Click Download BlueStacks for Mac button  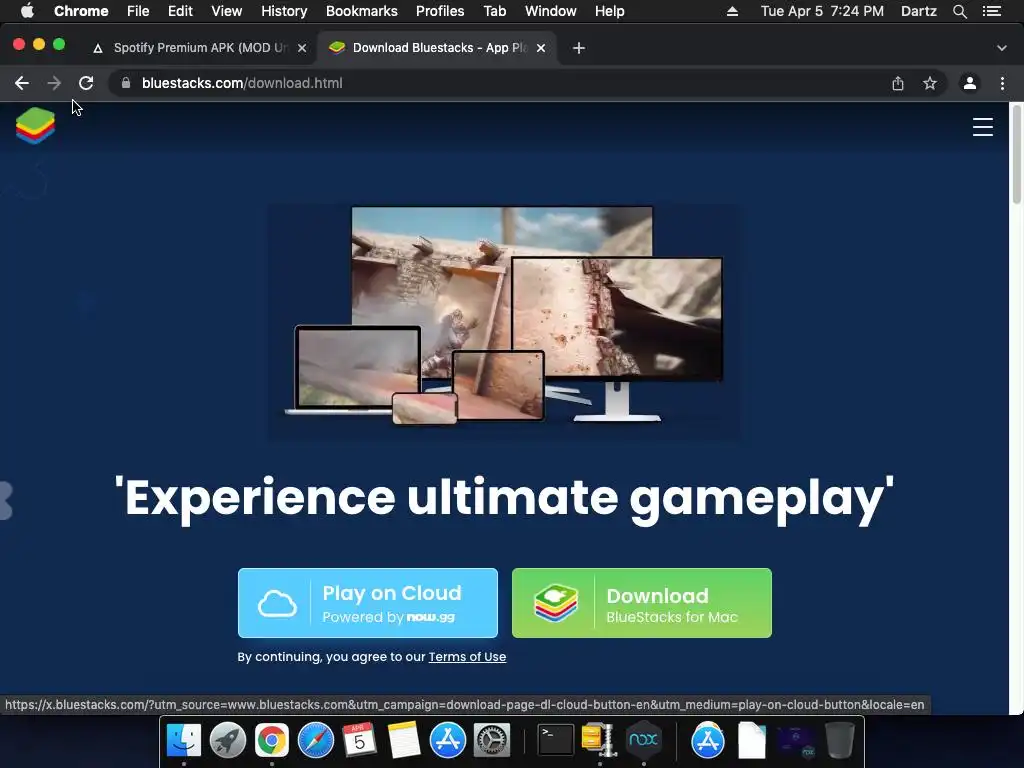pyautogui.click(x=642, y=603)
